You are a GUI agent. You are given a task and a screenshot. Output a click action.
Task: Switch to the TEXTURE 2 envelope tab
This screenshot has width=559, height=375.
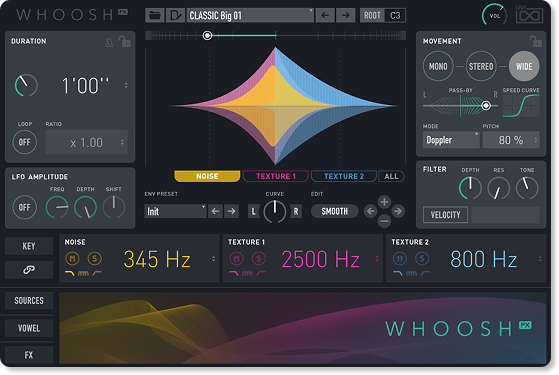tap(344, 176)
